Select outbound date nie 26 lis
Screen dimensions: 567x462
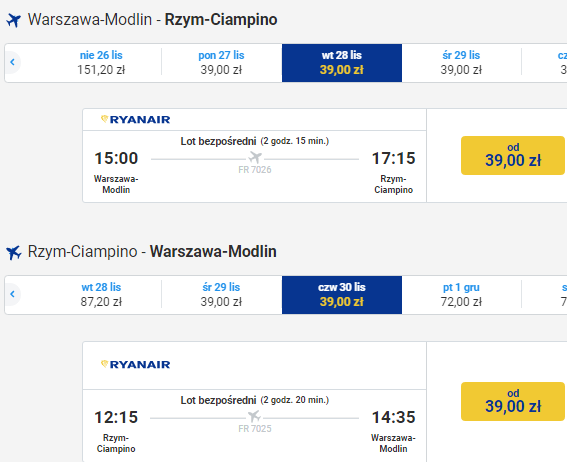click(x=101, y=63)
